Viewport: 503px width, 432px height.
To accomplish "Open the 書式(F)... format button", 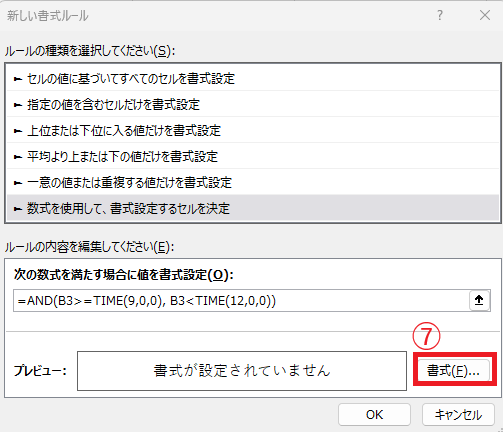I will click(453, 371).
